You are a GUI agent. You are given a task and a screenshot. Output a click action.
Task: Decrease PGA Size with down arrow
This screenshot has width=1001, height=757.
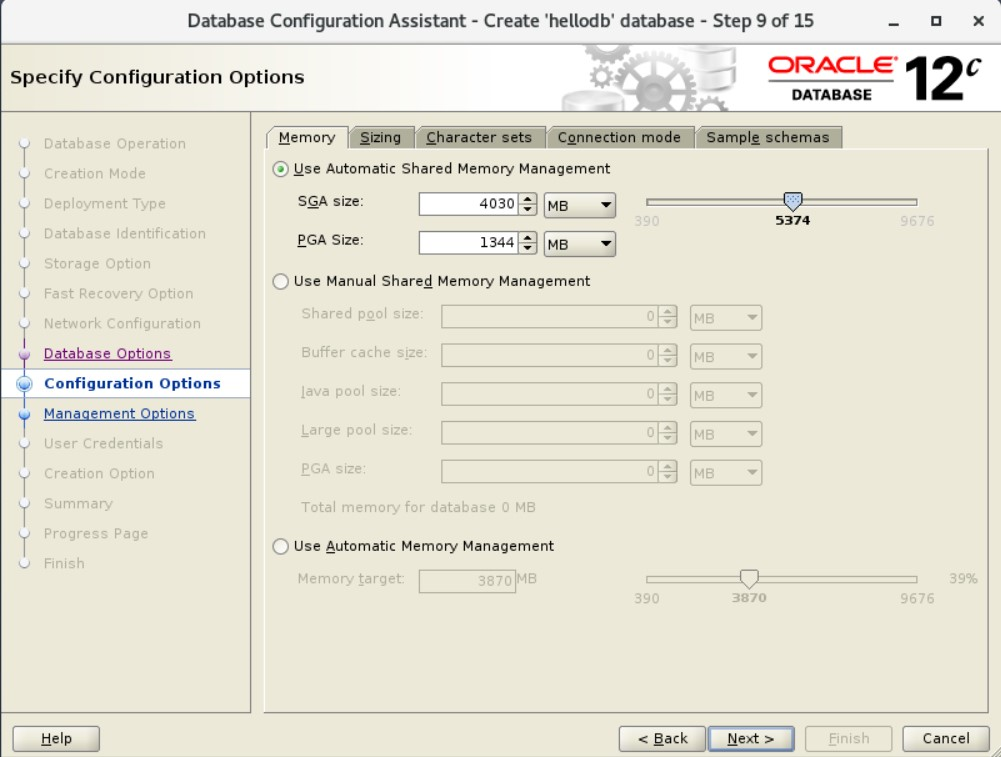pyautogui.click(x=527, y=249)
